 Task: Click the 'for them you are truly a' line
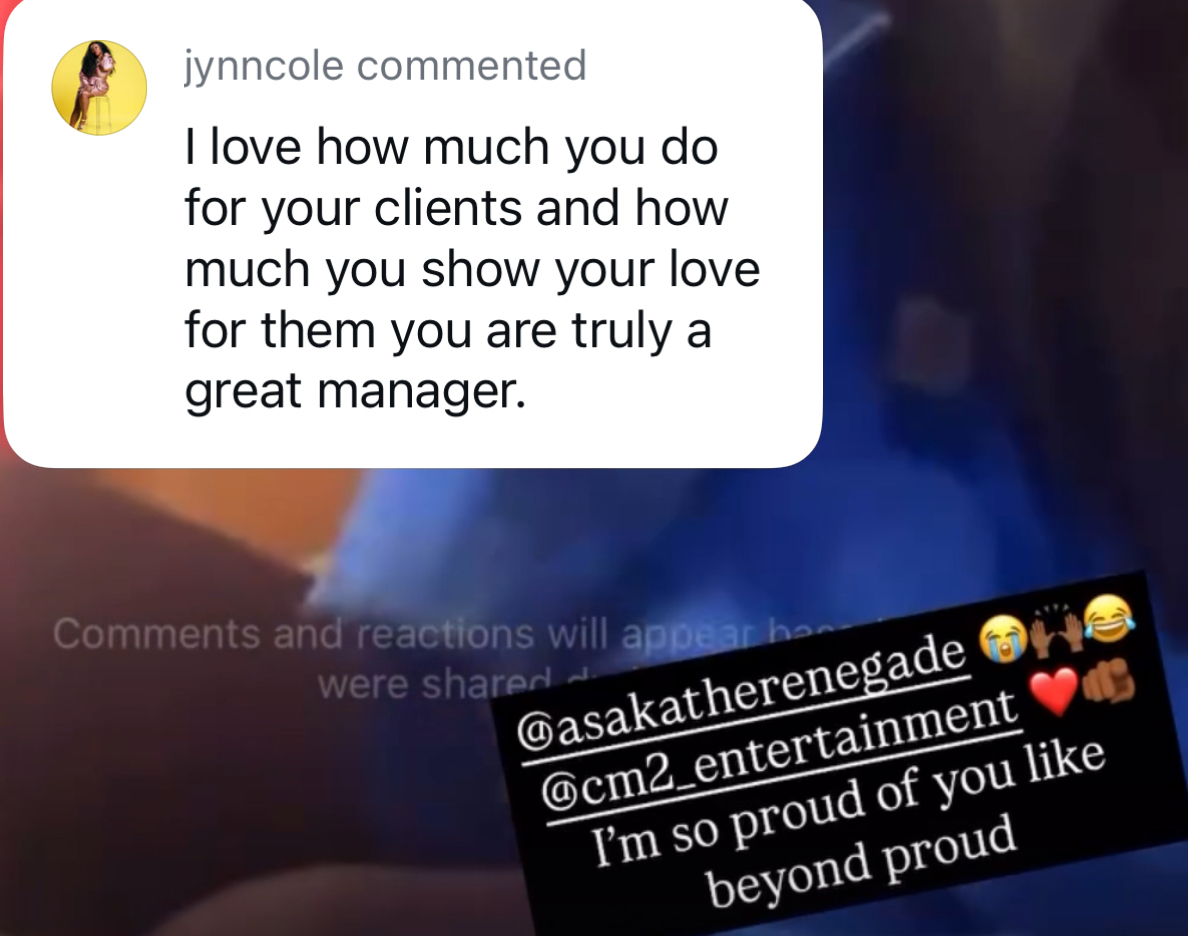click(x=449, y=330)
